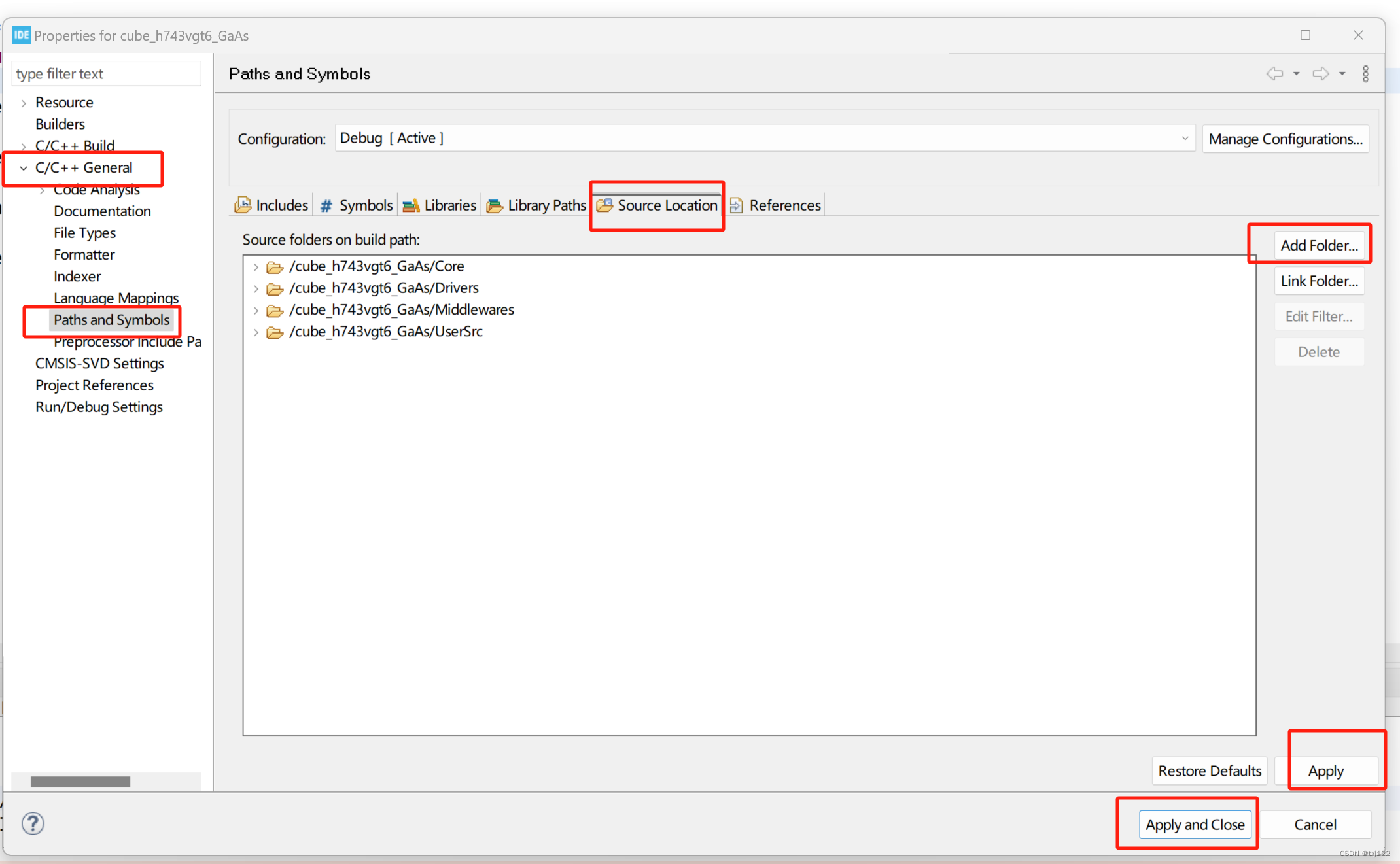1400x864 pixels.
Task: Click the Symbols tab hash icon
Action: point(326,205)
